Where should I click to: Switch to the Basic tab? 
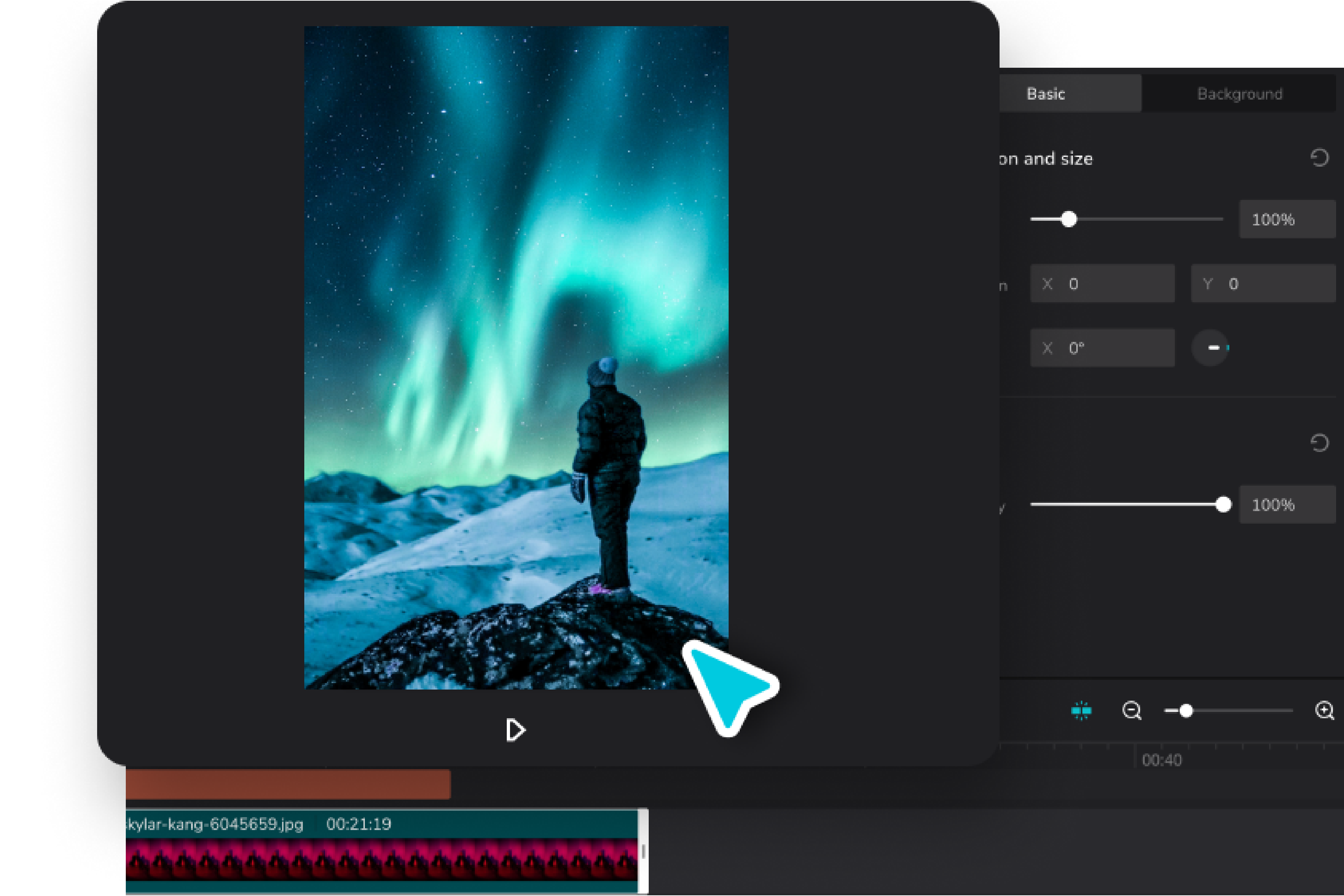(1046, 94)
